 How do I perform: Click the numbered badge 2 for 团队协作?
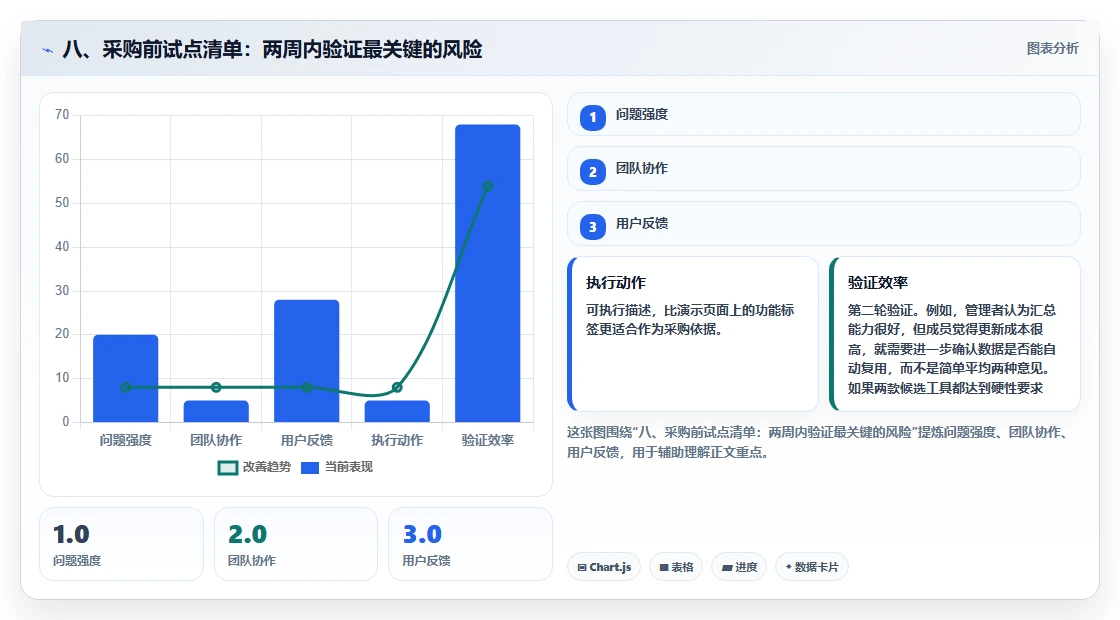[592, 171]
